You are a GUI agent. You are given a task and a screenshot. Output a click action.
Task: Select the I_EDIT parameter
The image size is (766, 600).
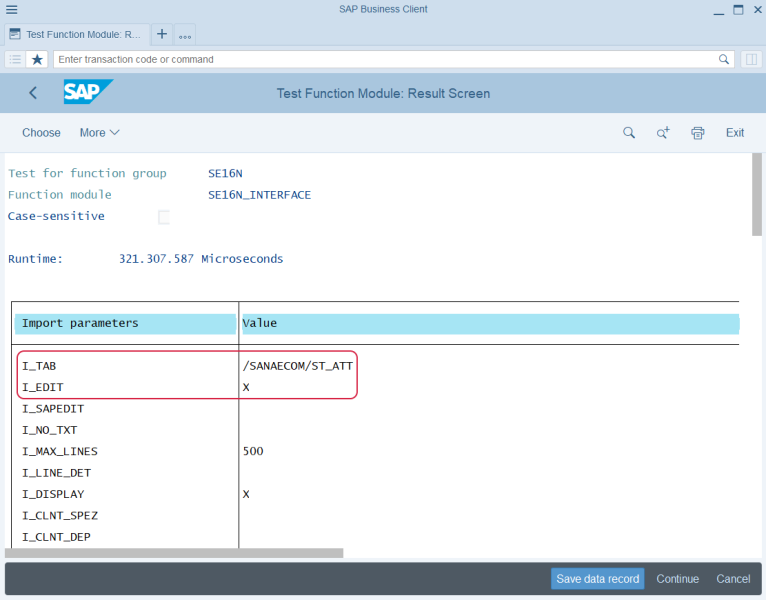click(x=43, y=387)
